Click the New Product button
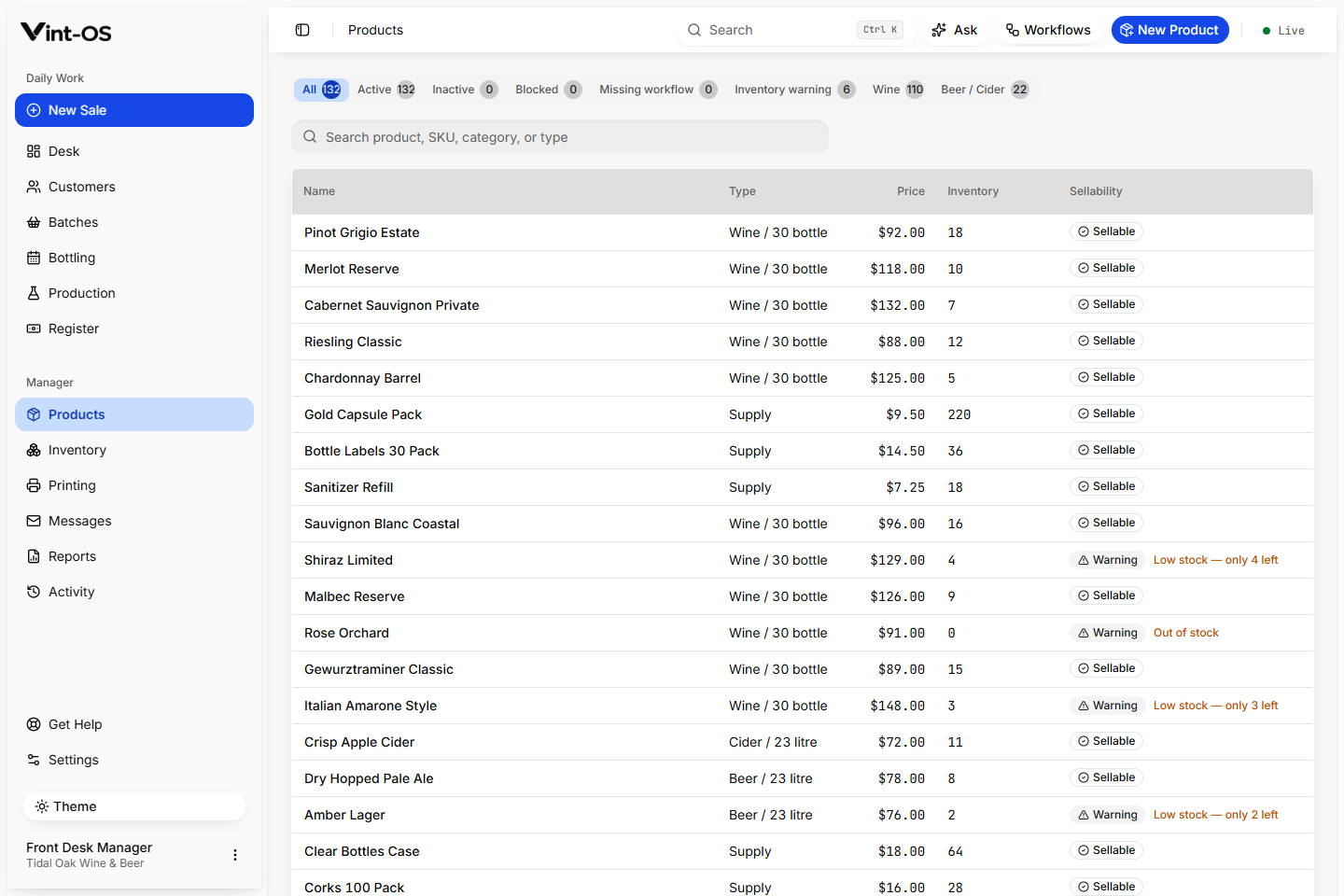1344x896 pixels. tap(1169, 30)
